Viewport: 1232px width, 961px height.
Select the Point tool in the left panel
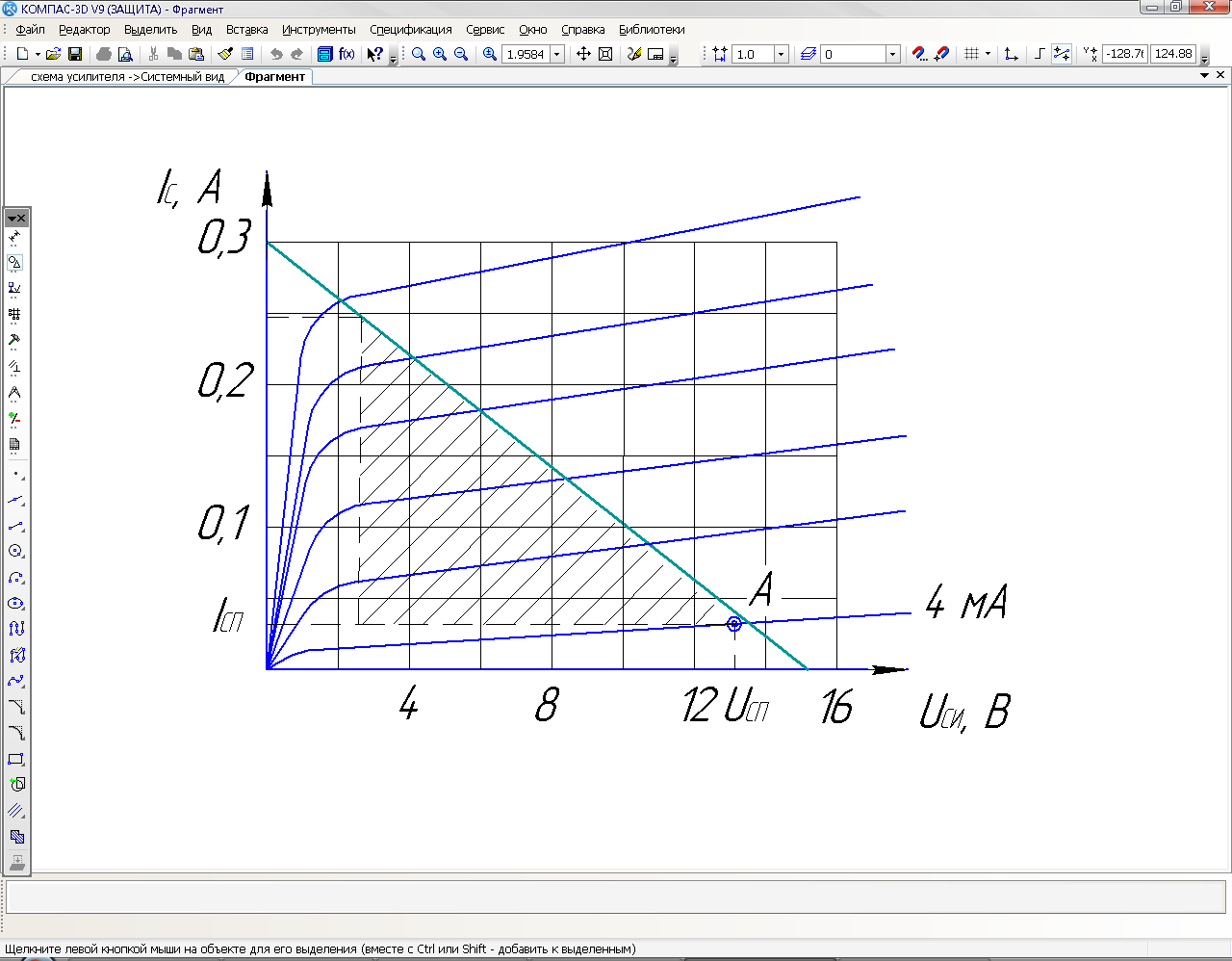pyautogui.click(x=15, y=475)
